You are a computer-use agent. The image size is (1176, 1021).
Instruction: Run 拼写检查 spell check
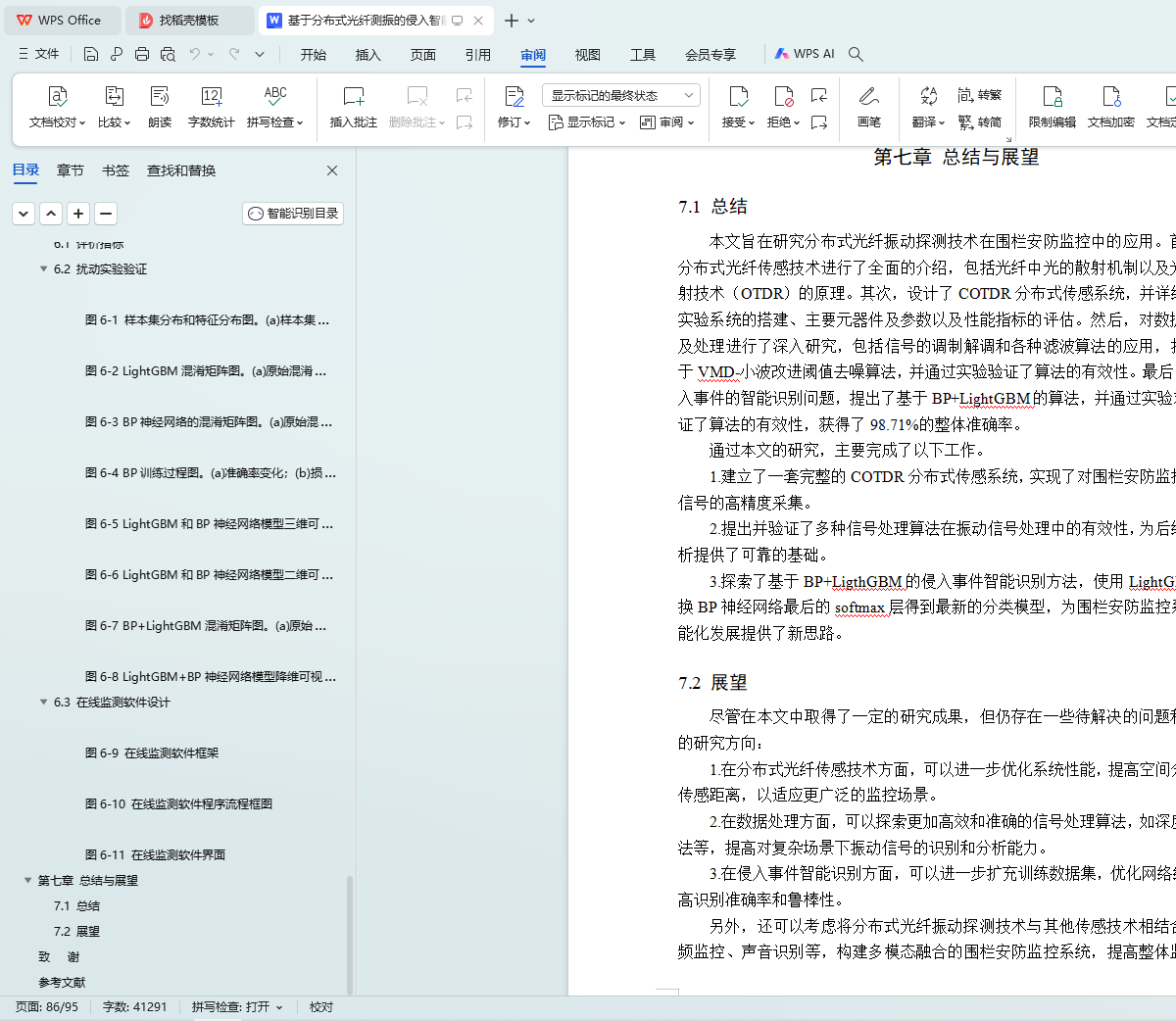pyautogui.click(x=275, y=108)
